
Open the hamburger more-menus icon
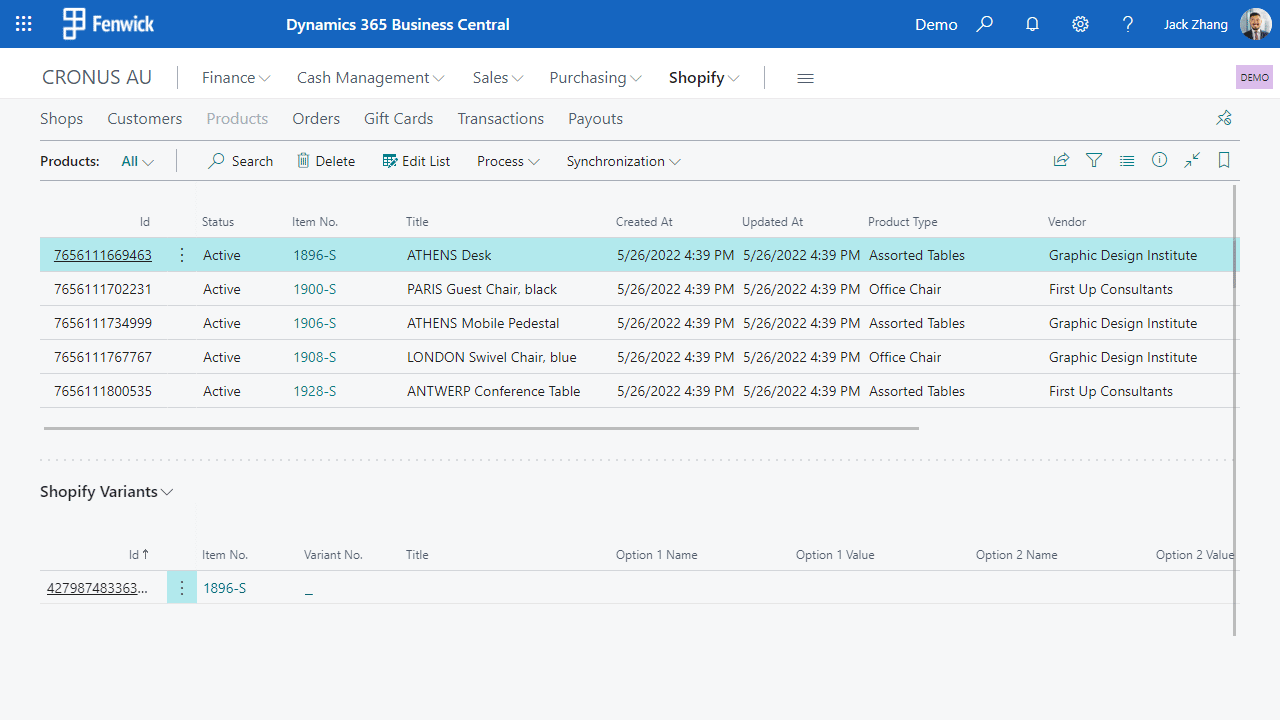805,78
